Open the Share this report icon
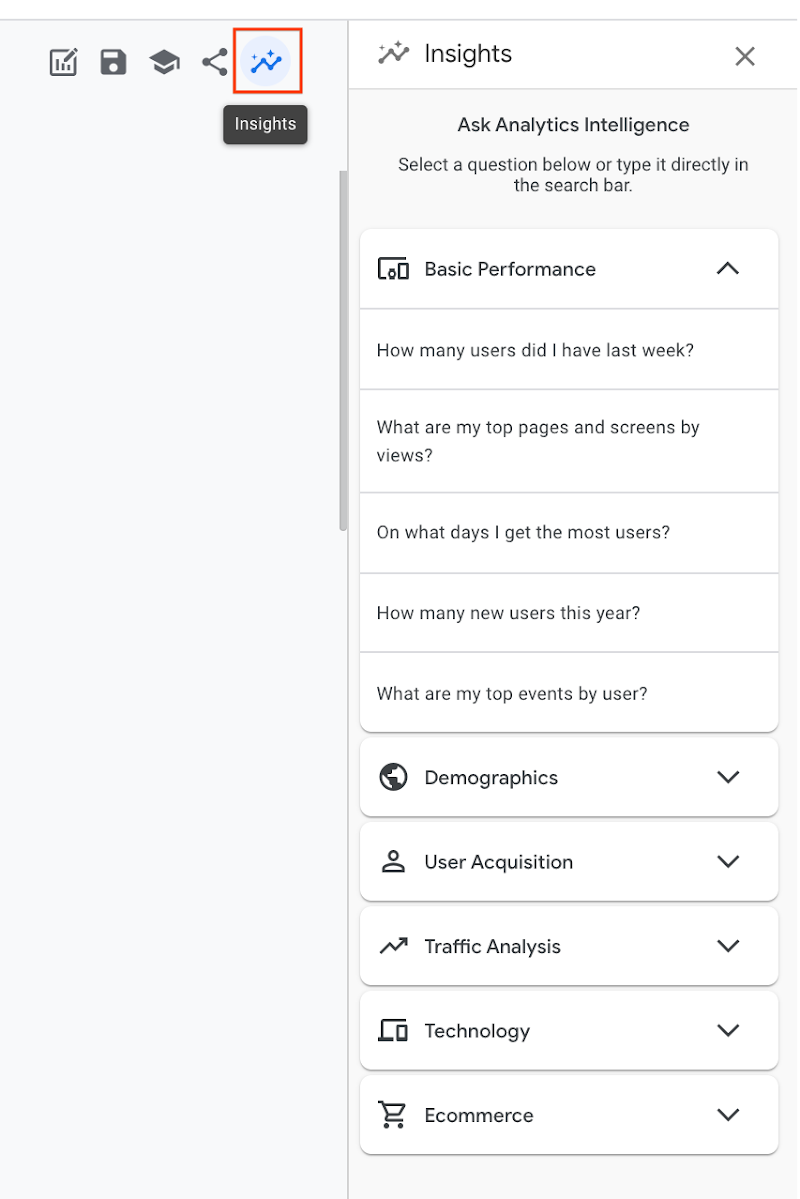Screen dimensions: 800x1199 pos(215,63)
